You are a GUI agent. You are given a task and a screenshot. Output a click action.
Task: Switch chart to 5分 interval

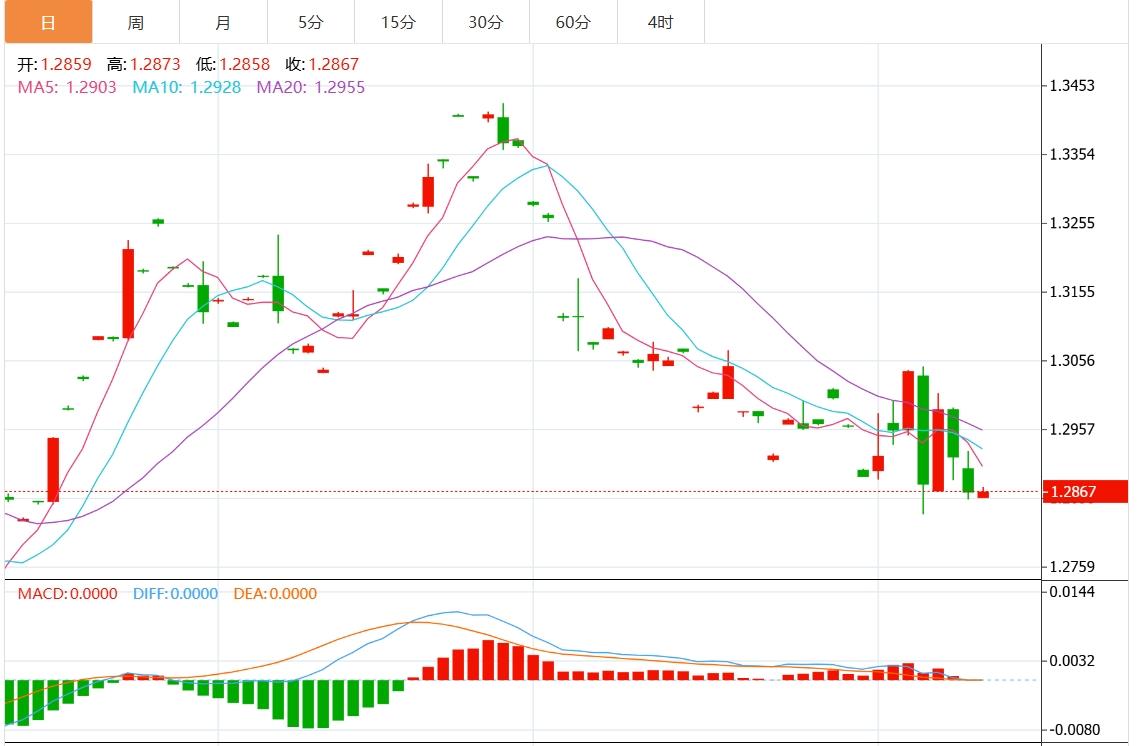coord(311,22)
